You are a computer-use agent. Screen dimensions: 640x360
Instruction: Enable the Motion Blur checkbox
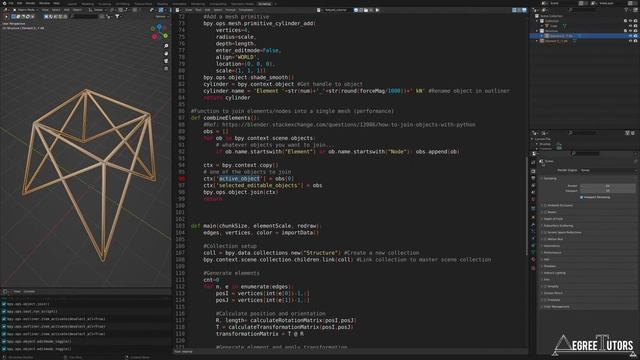[x=545, y=239]
